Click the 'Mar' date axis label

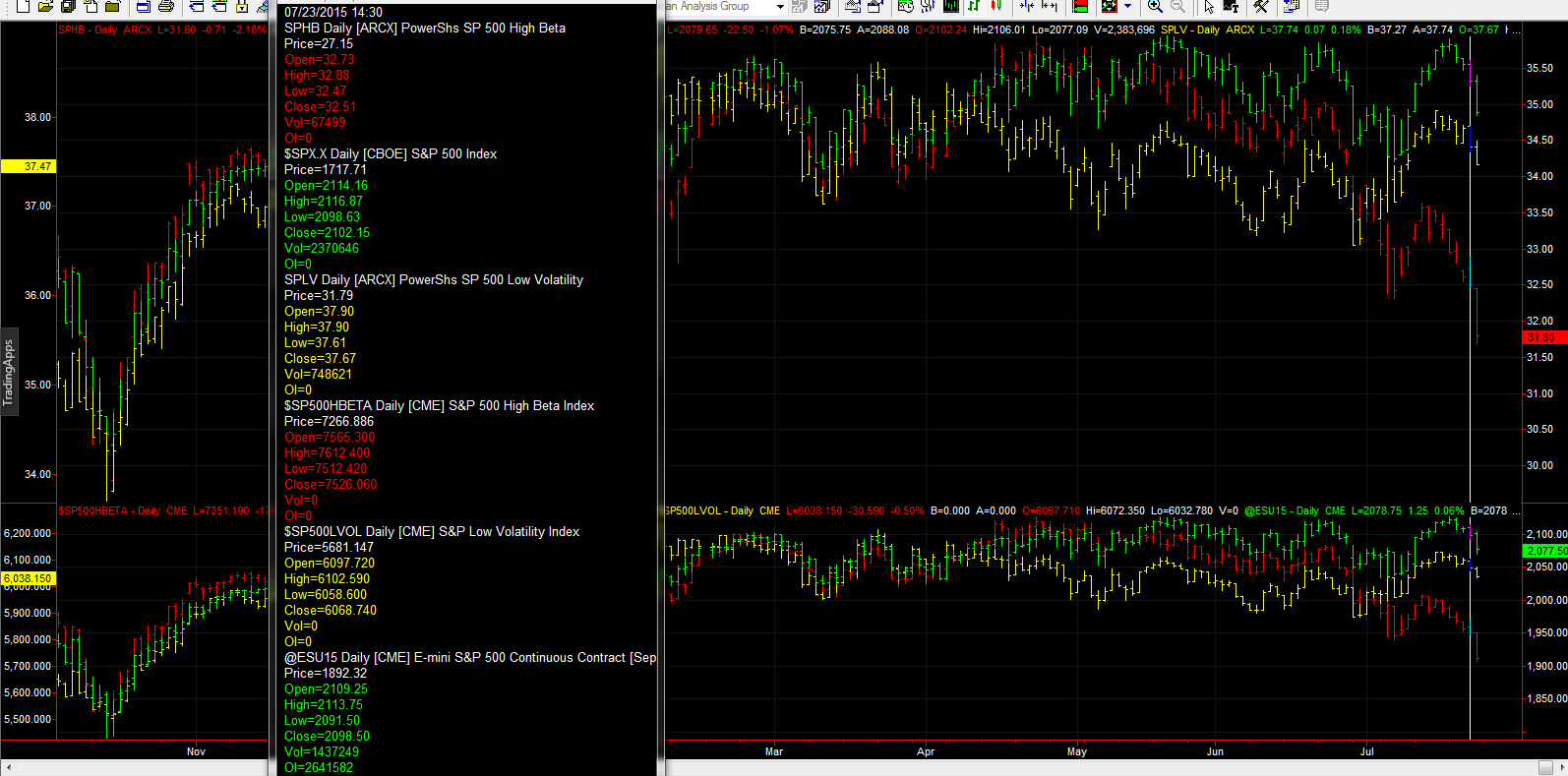click(774, 751)
